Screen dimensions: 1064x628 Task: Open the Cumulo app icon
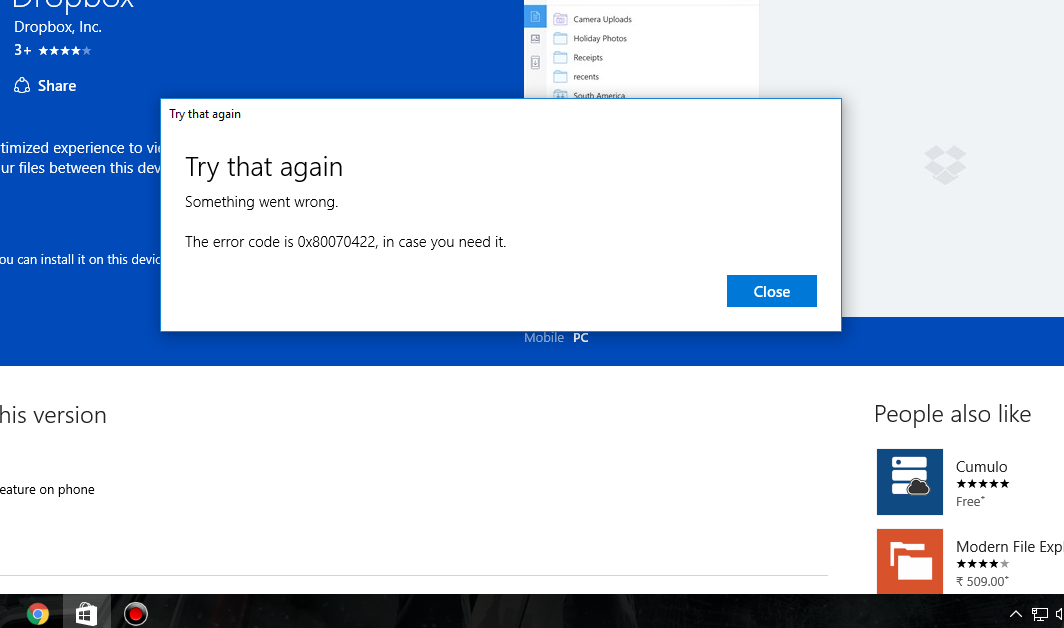[909, 481]
